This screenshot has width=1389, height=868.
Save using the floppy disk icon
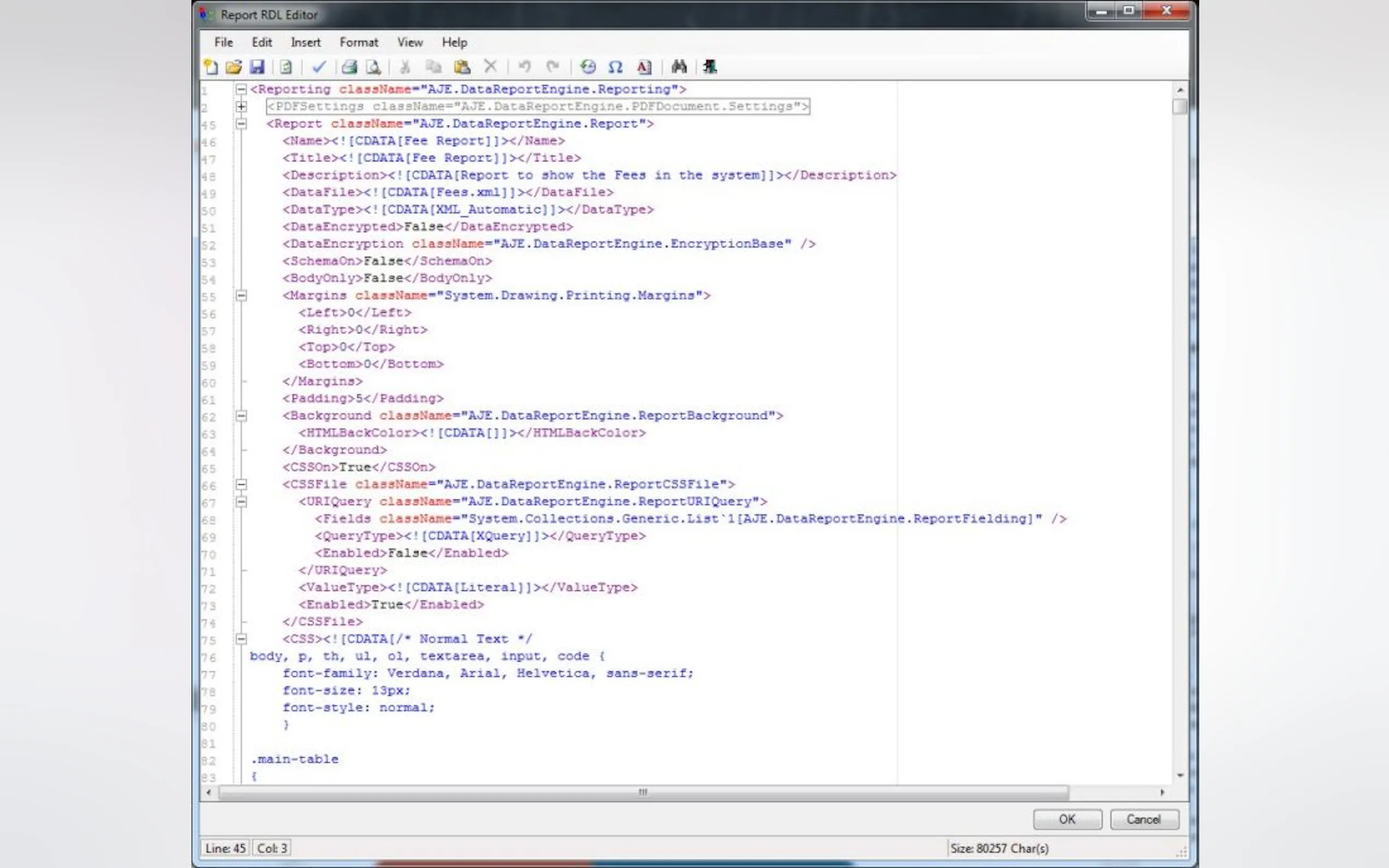coord(256,67)
